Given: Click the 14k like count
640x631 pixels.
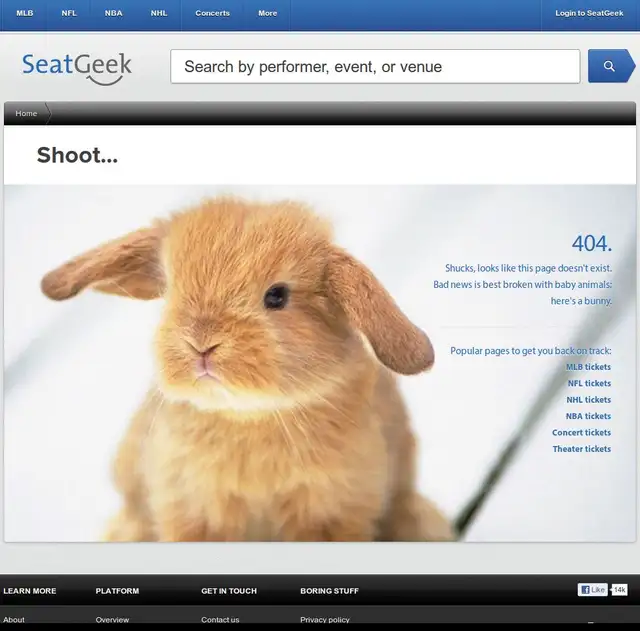Looking at the screenshot, I should click(619, 589).
